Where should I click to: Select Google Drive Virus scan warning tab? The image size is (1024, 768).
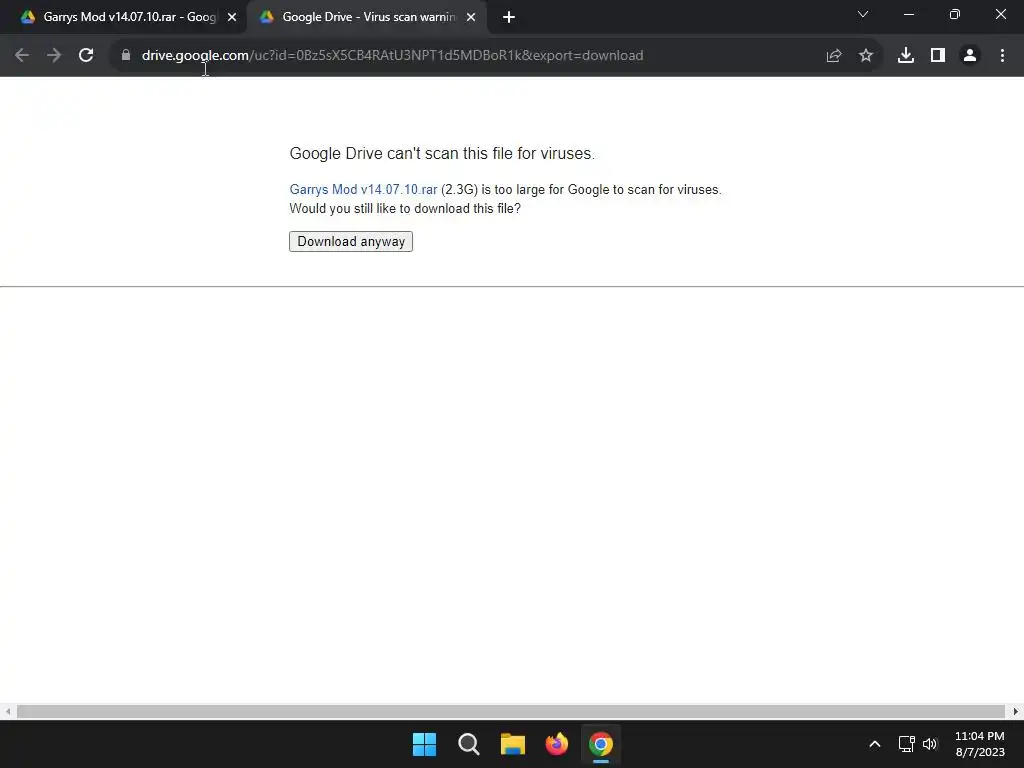[367, 17]
